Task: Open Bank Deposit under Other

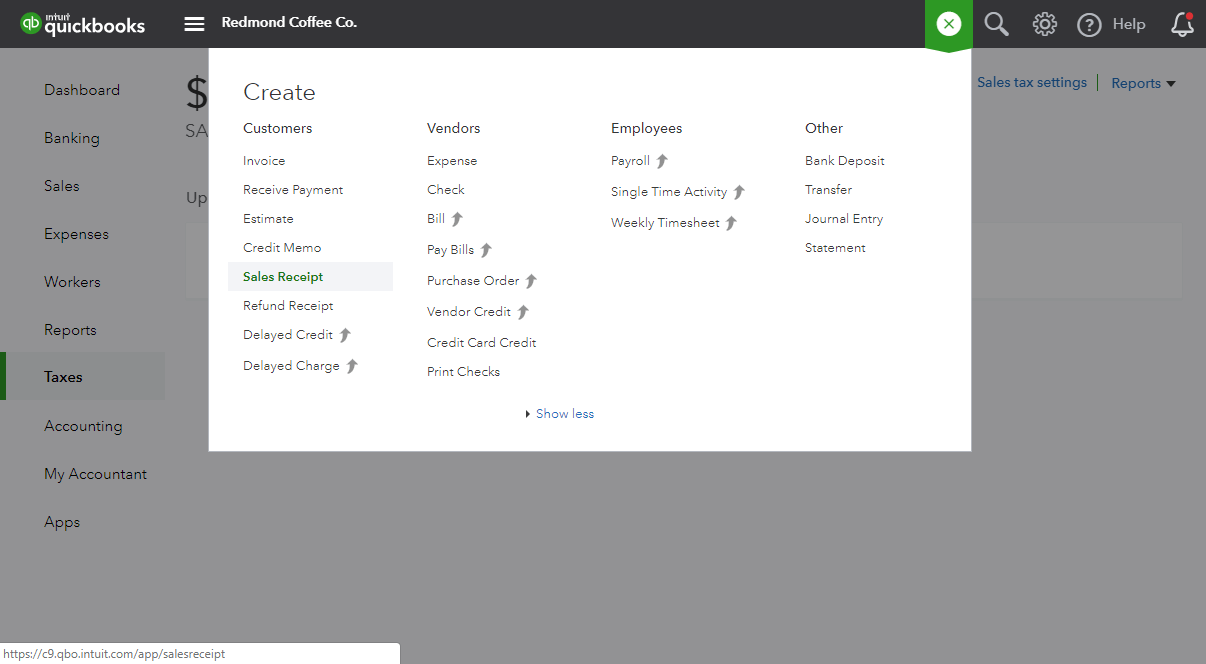Action: tap(844, 161)
